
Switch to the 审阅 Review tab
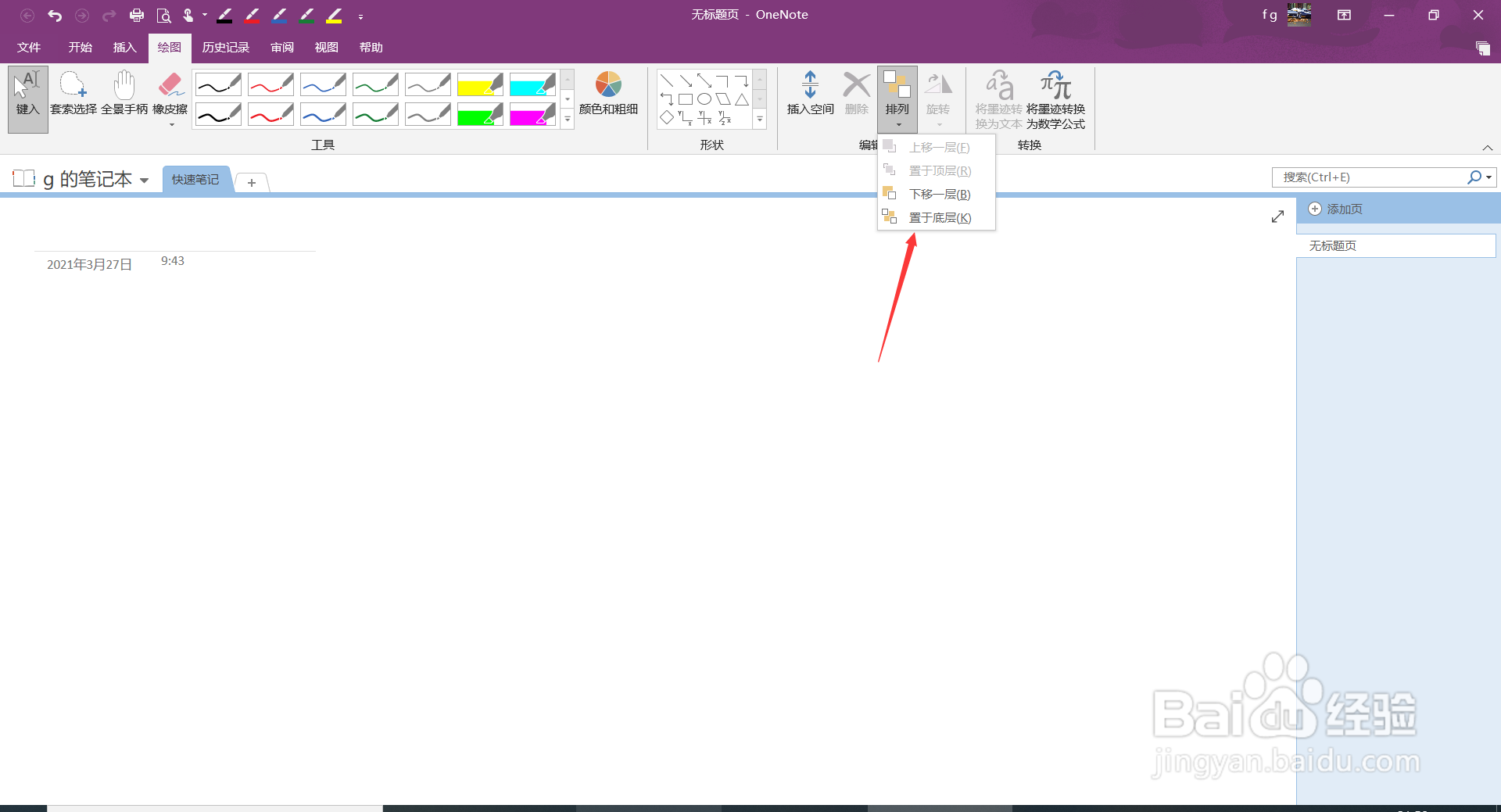(282, 48)
